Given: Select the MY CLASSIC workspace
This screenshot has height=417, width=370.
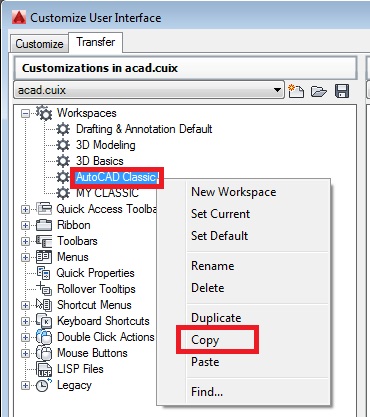Looking at the screenshot, I should pos(107,193).
